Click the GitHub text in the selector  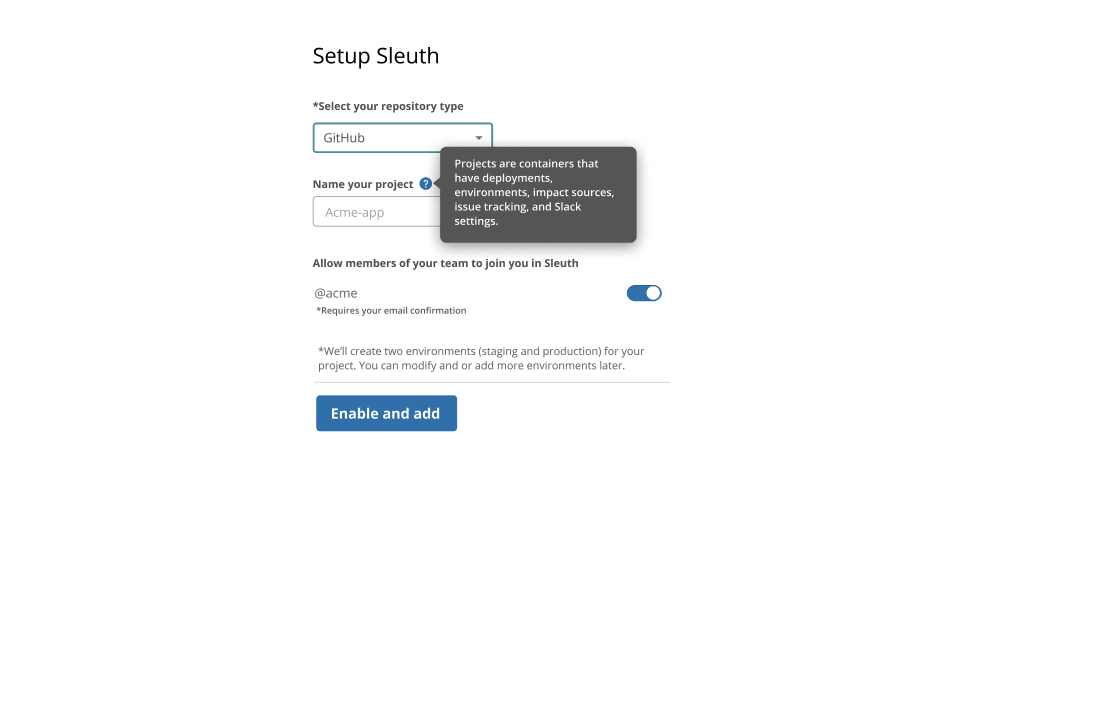344,138
